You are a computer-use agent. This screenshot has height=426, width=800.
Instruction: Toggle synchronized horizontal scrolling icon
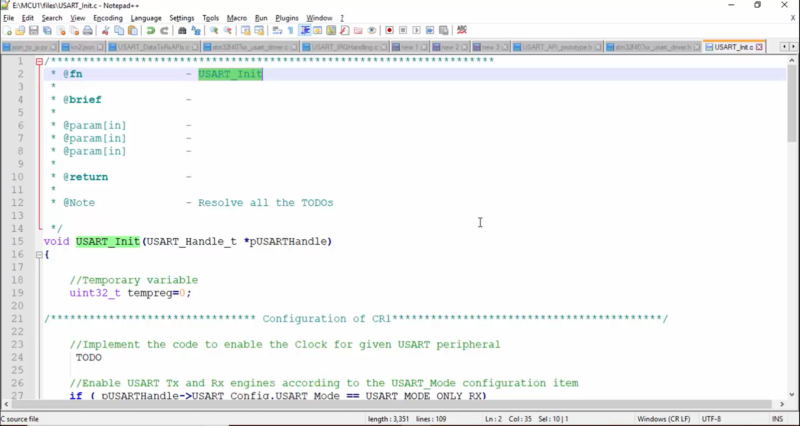(260, 31)
